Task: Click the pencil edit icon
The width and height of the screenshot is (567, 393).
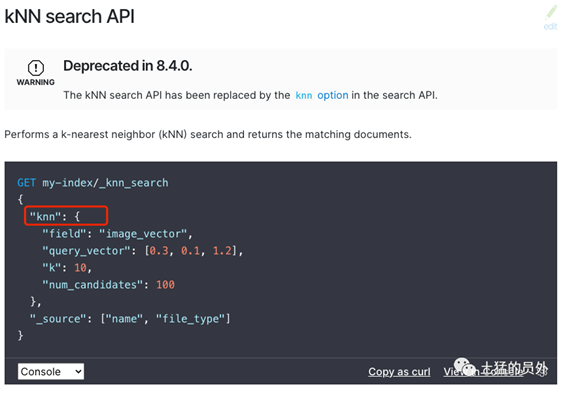Action: [x=551, y=13]
